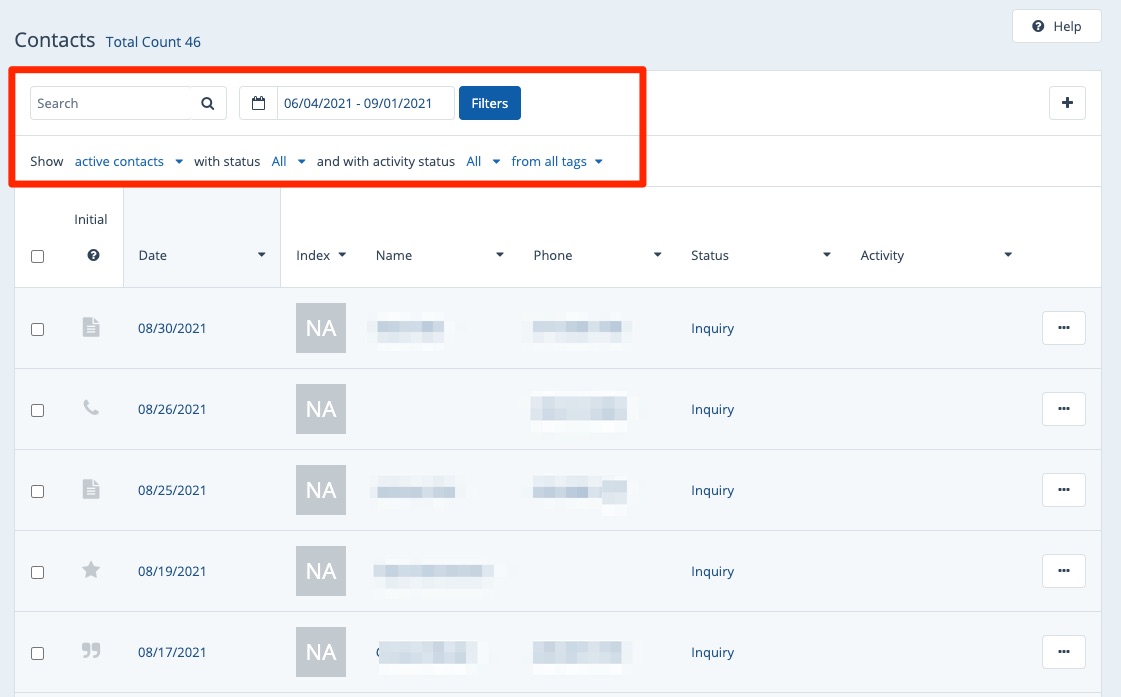Toggle the select-all checkbox in header
The image size is (1121, 697).
click(x=38, y=256)
